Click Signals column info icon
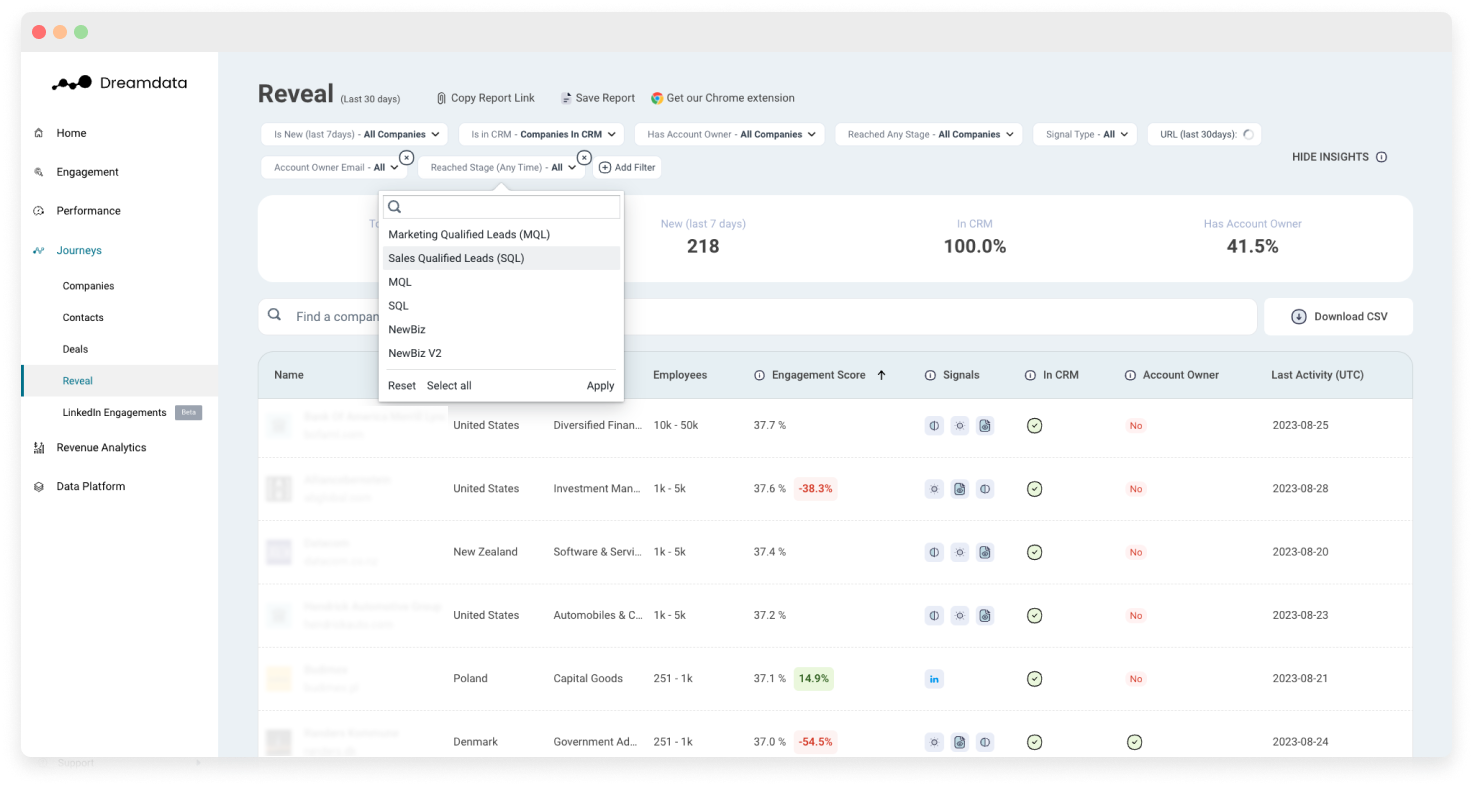The image size is (1473, 789). (x=930, y=376)
